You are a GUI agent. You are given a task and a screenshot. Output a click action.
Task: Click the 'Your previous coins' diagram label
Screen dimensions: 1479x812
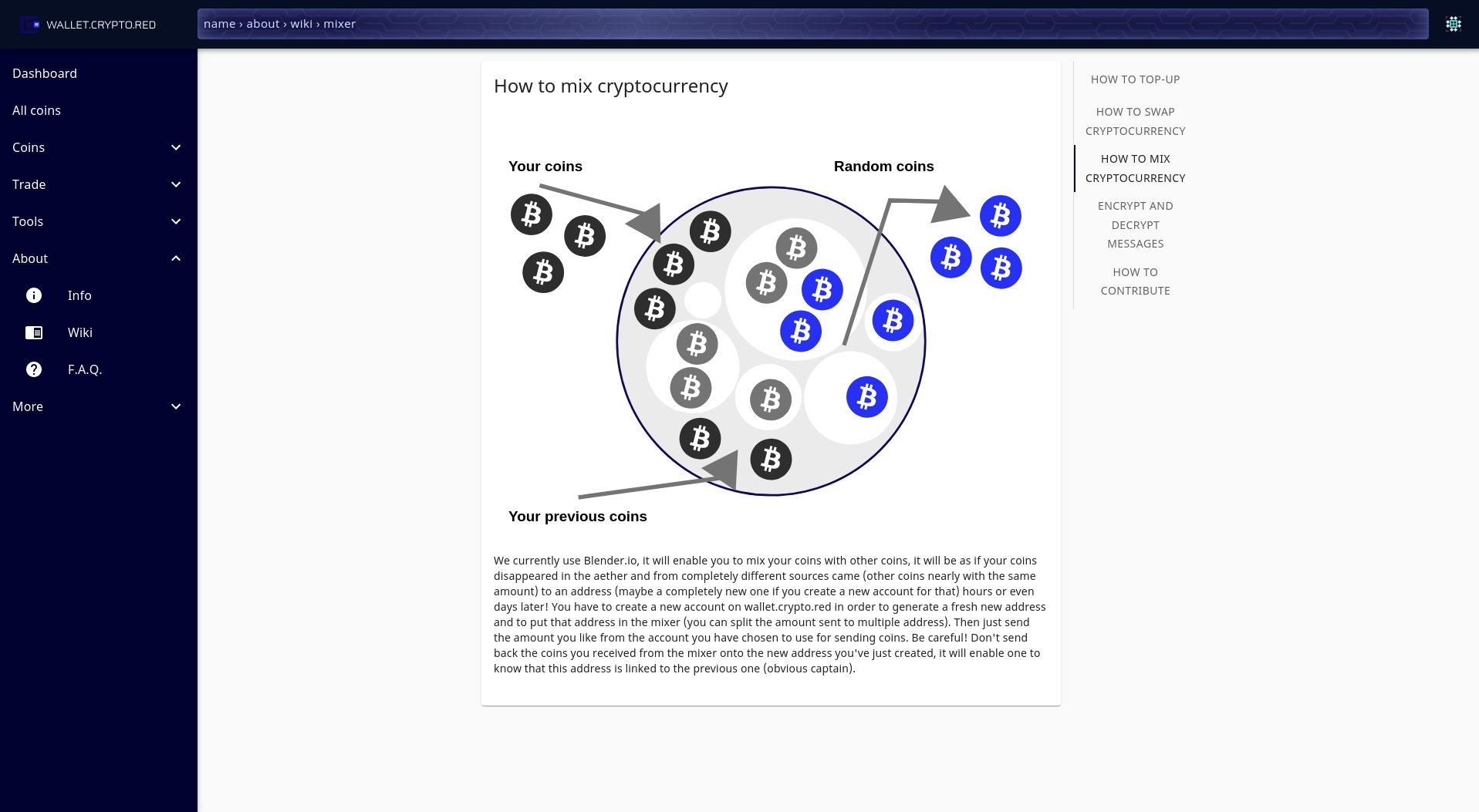coord(577,517)
